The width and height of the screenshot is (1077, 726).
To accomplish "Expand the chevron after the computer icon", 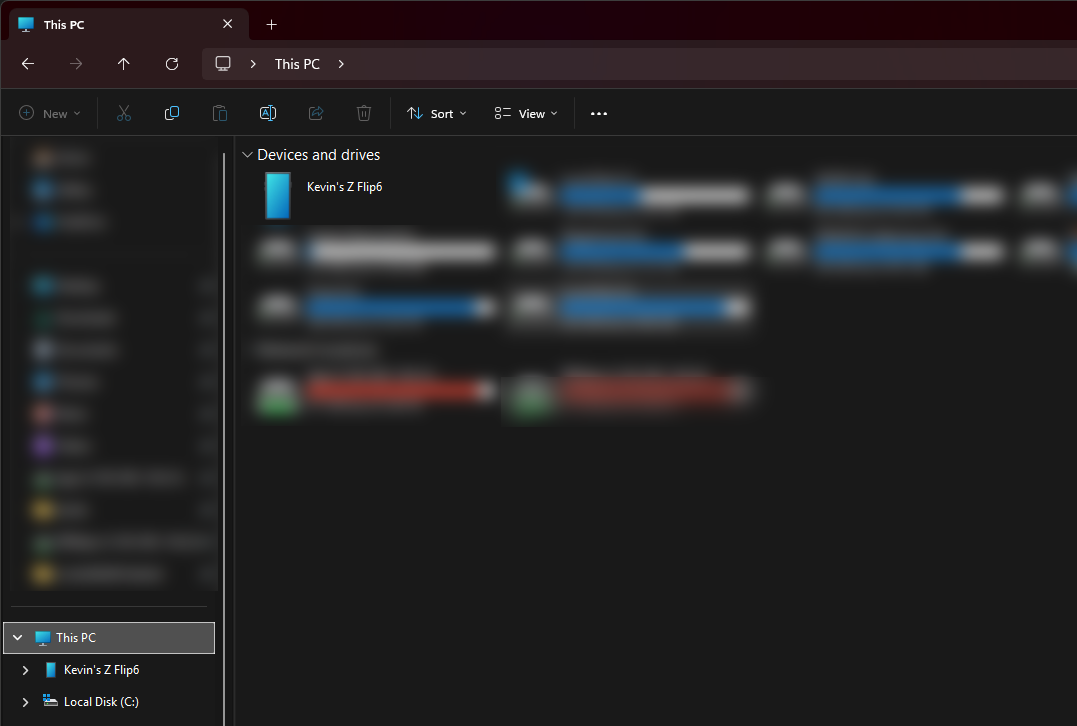I will tap(253, 64).
